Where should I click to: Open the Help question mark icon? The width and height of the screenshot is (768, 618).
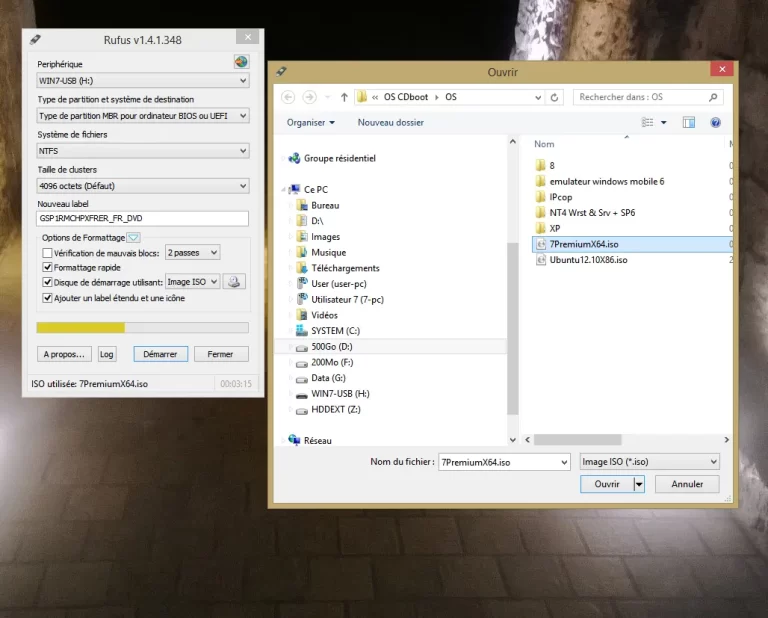click(x=715, y=122)
